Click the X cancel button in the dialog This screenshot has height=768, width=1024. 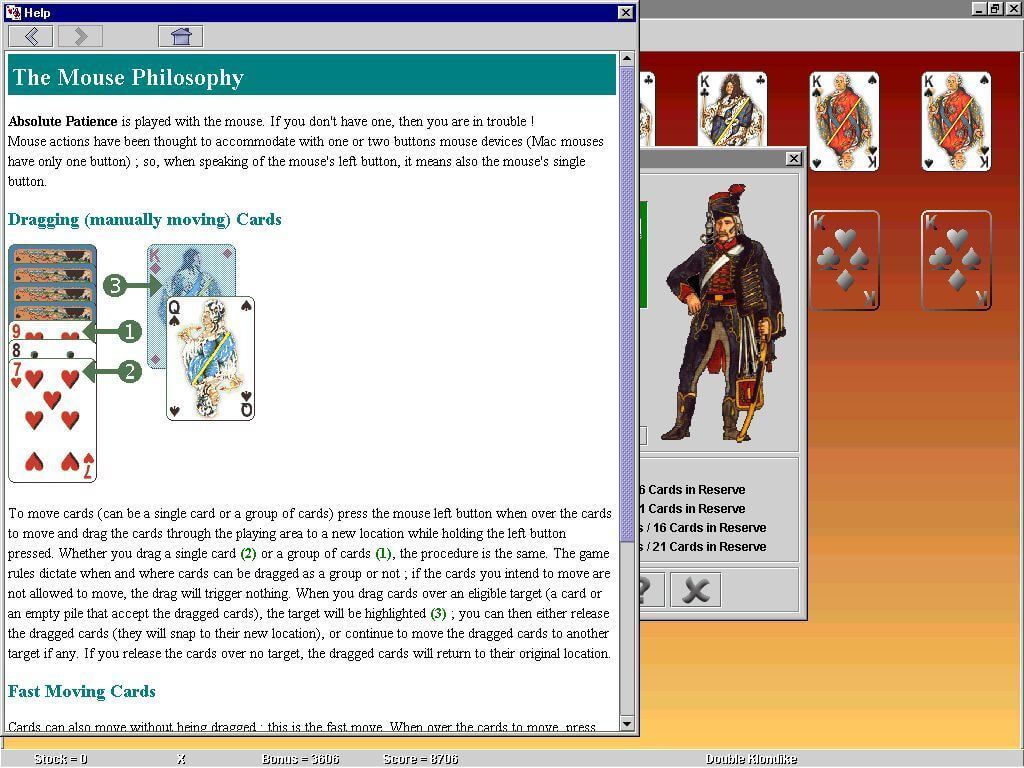coord(695,590)
